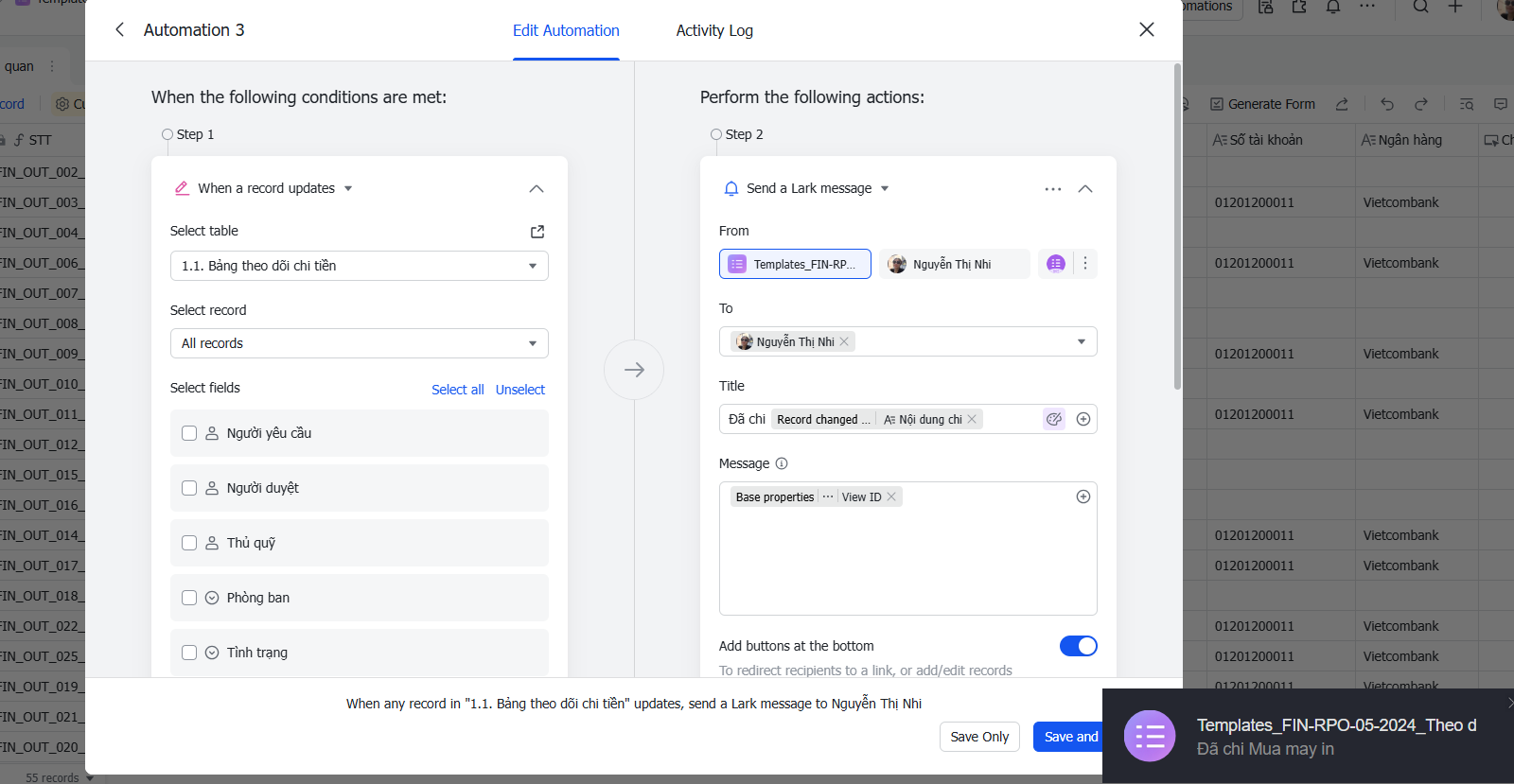Open the All records dropdown
Screen dimensions: 1514x784
click(x=360, y=343)
